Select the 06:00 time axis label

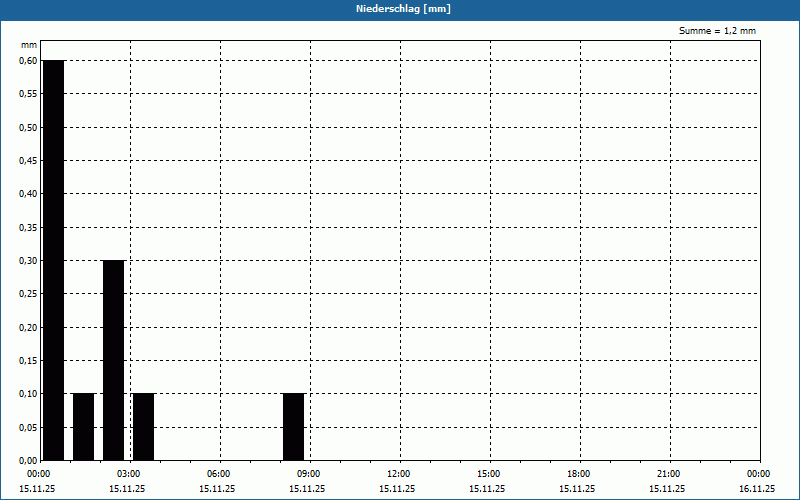218,474
